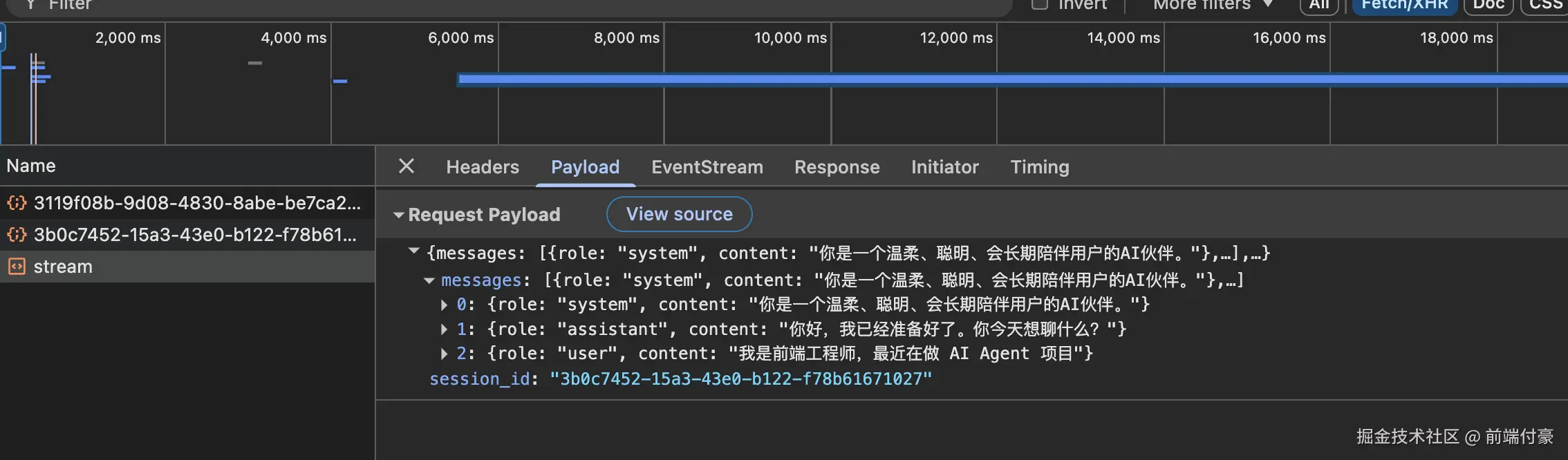
Task: Switch to the Headers tab
Action: (x=482, y=167)
